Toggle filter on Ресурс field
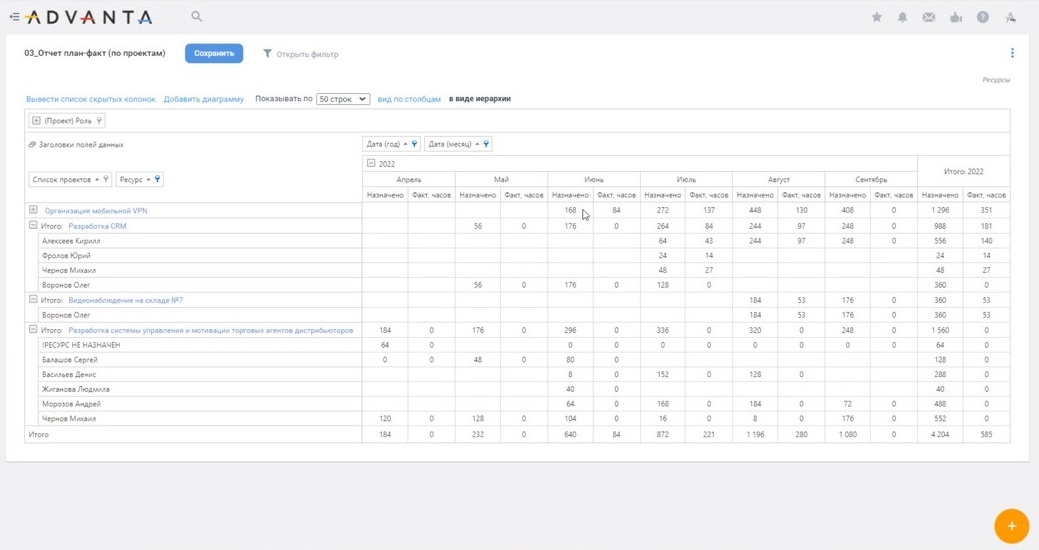The width and height of the screenshot is (1039, 550). (x=157, y=180)
